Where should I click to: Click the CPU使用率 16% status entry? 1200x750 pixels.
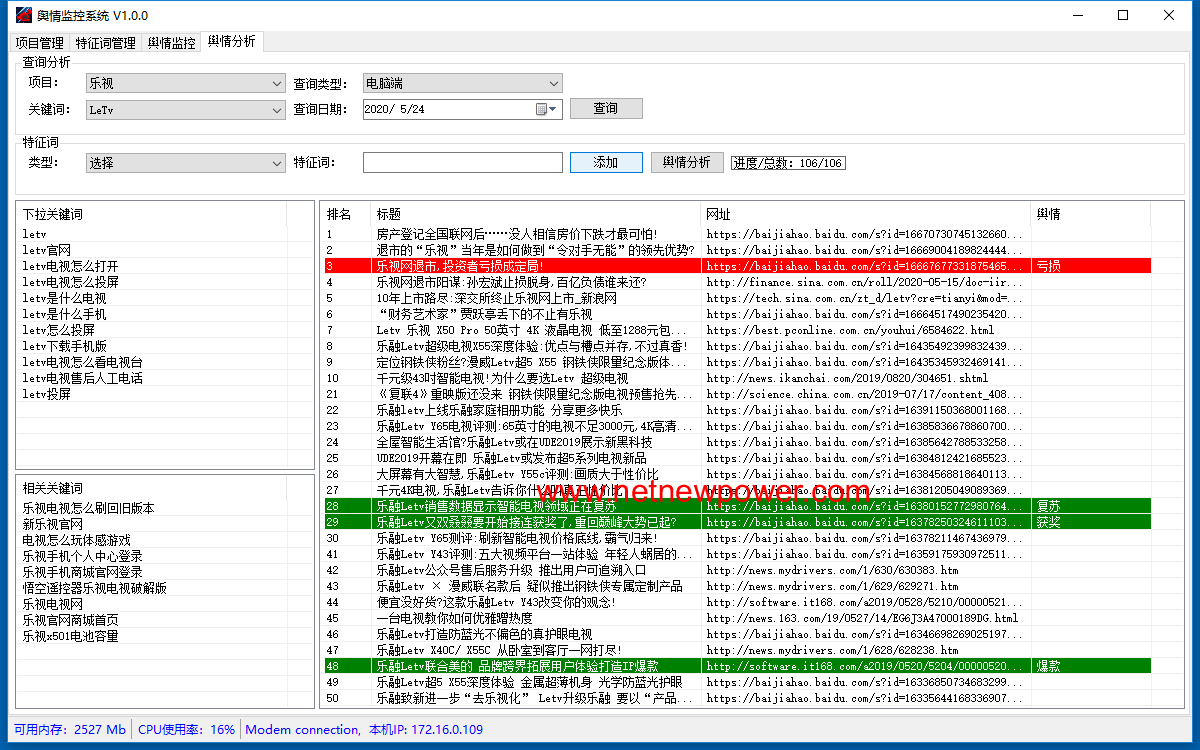(x=187, y=730)
